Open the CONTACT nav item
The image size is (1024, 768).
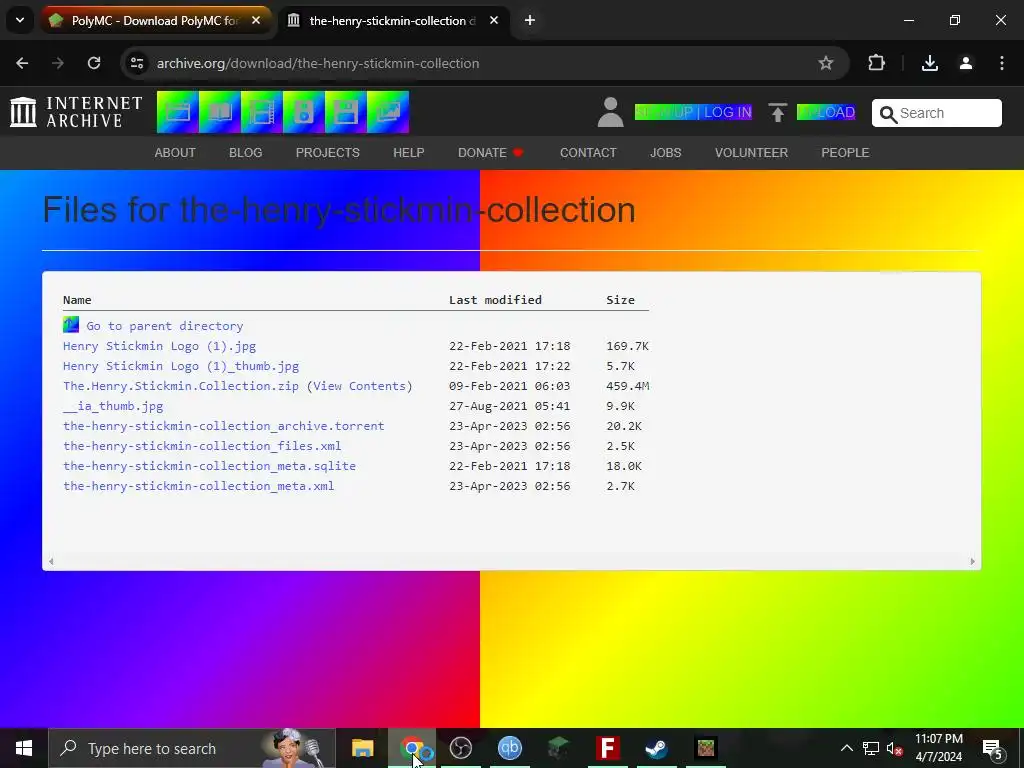tap(588, 153)
